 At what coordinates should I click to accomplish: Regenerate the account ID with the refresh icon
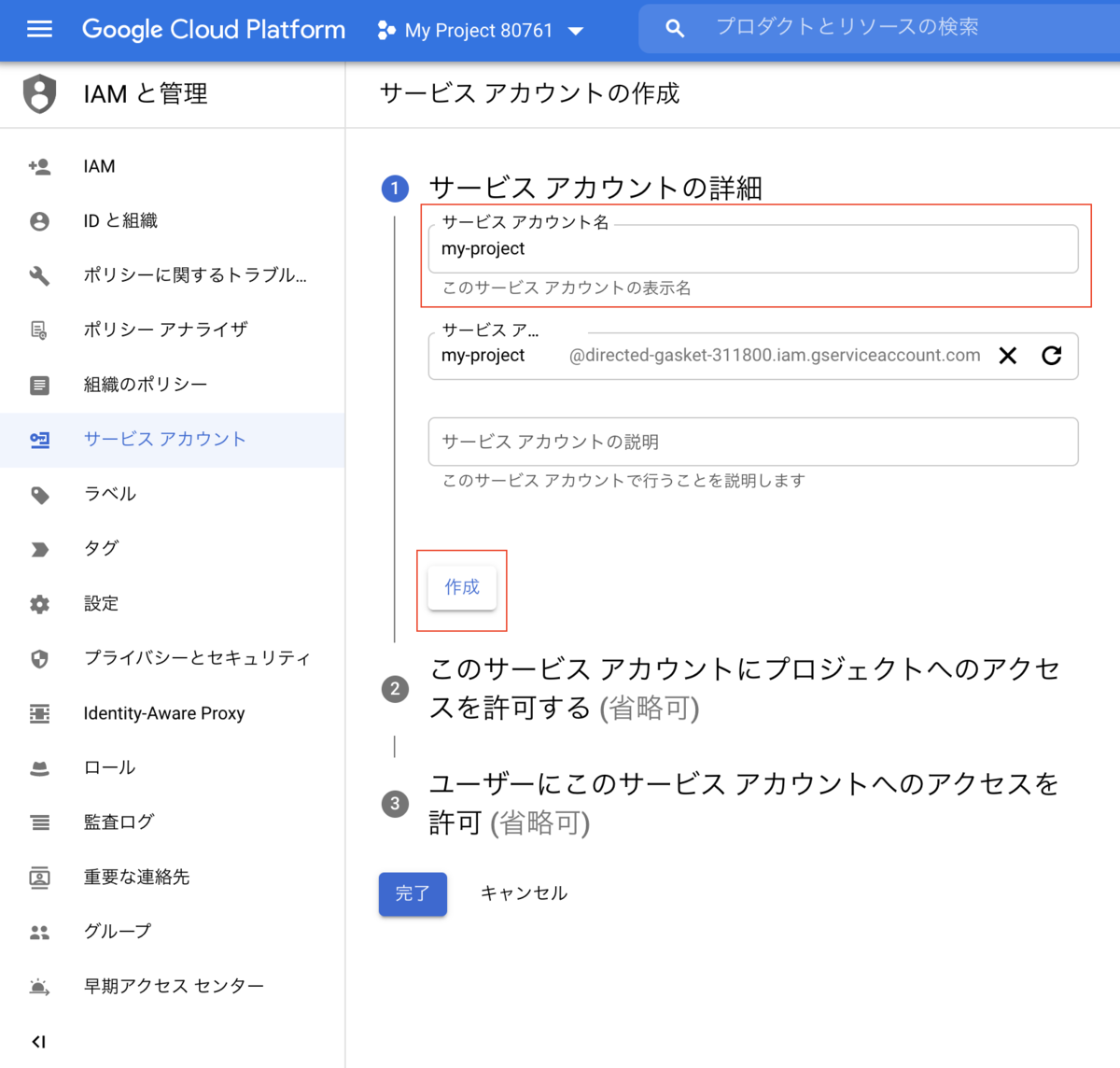tap(1052, 356)
